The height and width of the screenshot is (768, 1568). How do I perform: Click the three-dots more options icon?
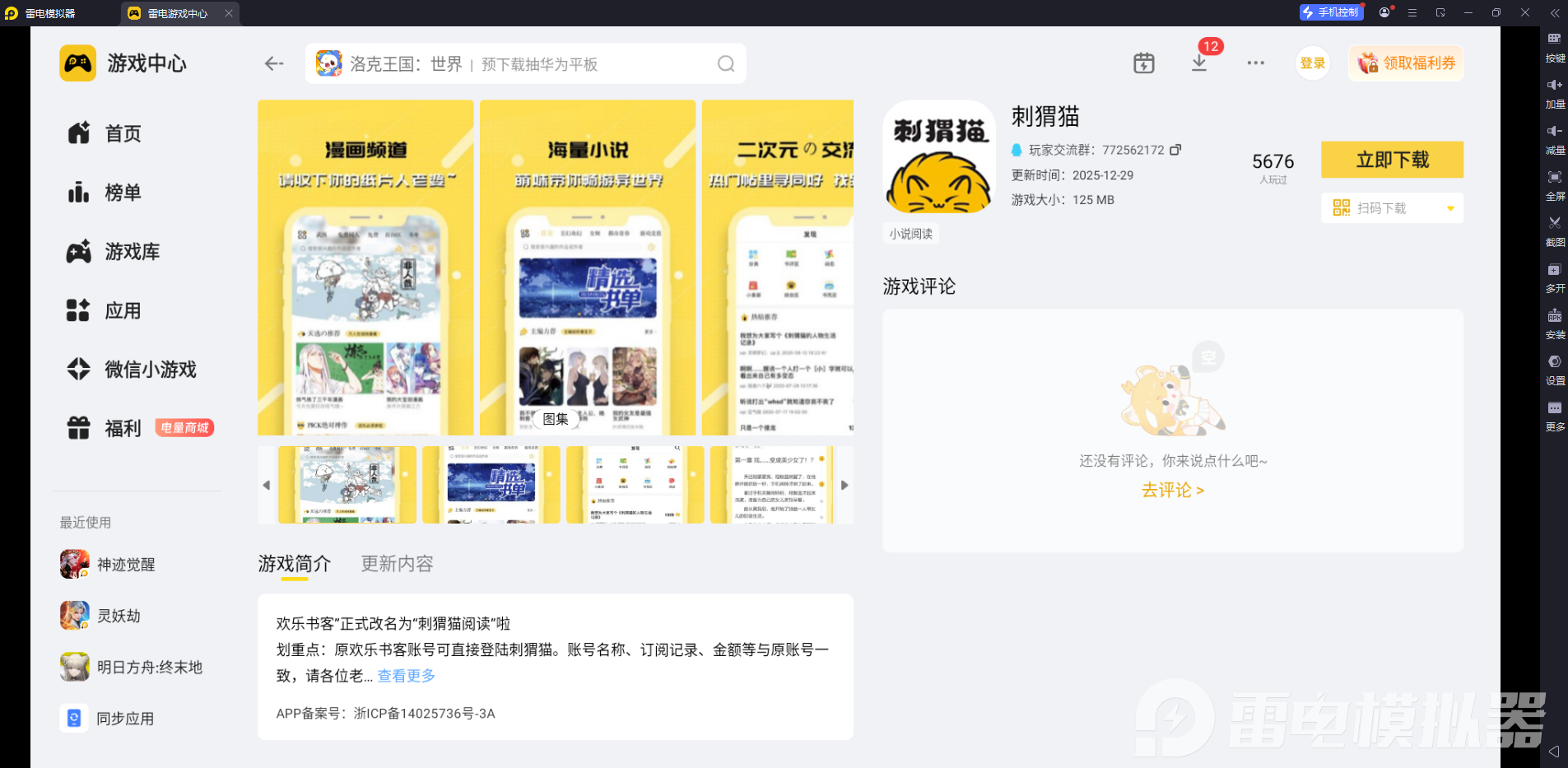(1255, 63)
